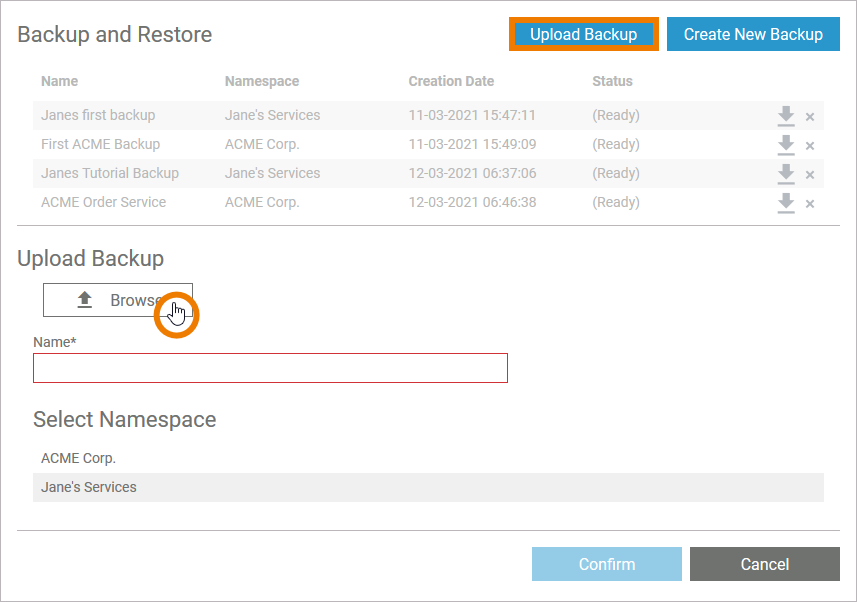This screenshot has width=857, height=602.
Task: Cancel the upload backup dialog
Action: click(x=764, y=564)
